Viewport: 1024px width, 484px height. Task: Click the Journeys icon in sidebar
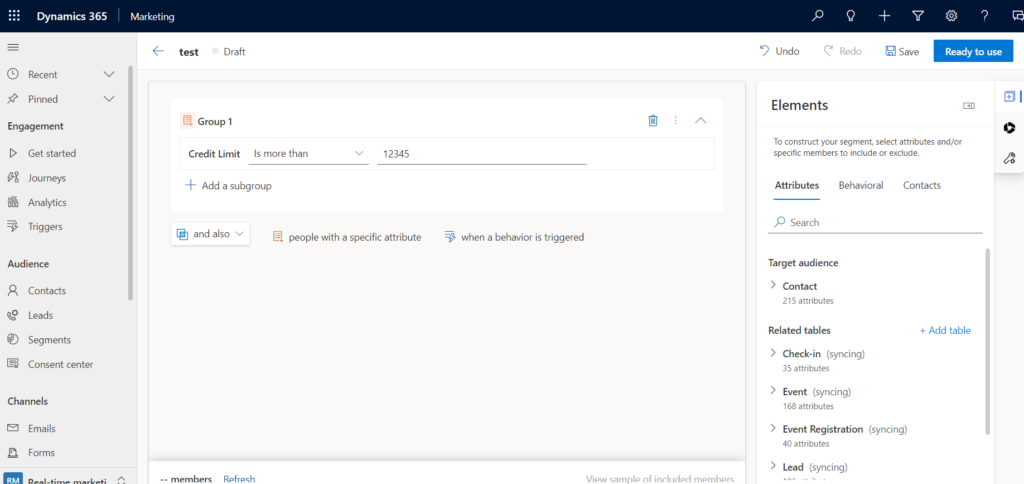click(13, 178)
